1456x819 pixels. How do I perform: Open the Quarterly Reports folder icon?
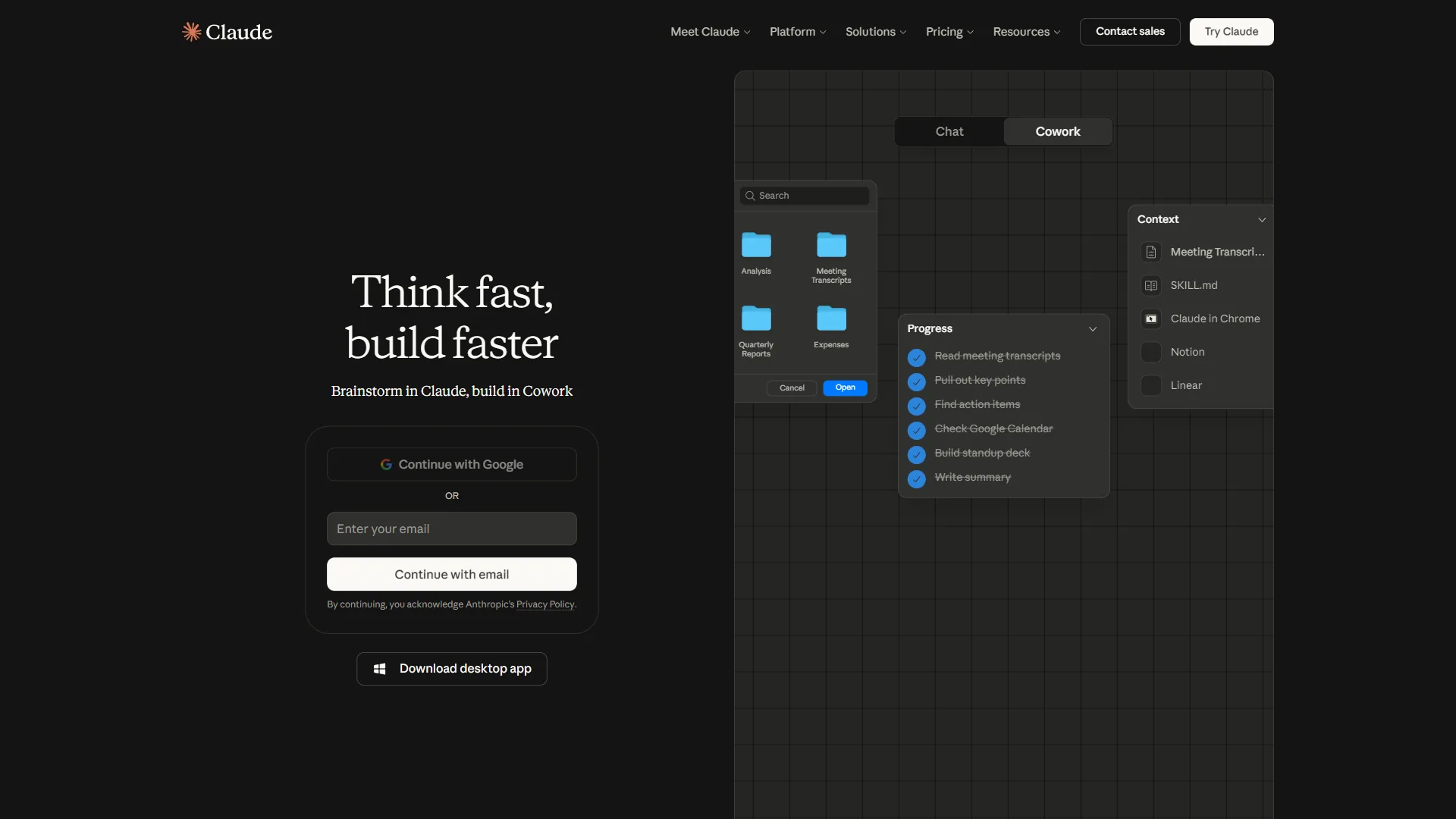[756, 318]
